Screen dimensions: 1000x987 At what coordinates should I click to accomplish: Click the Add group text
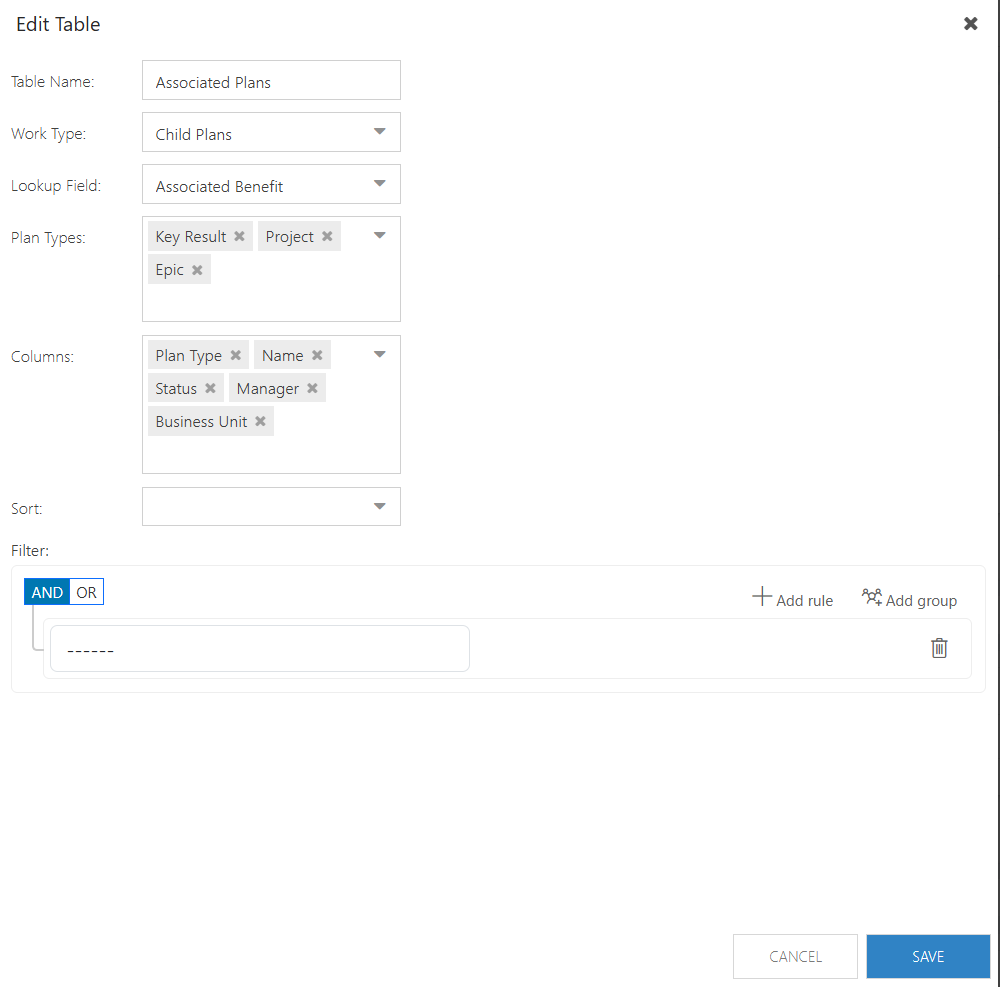click(x=921, y=601)
